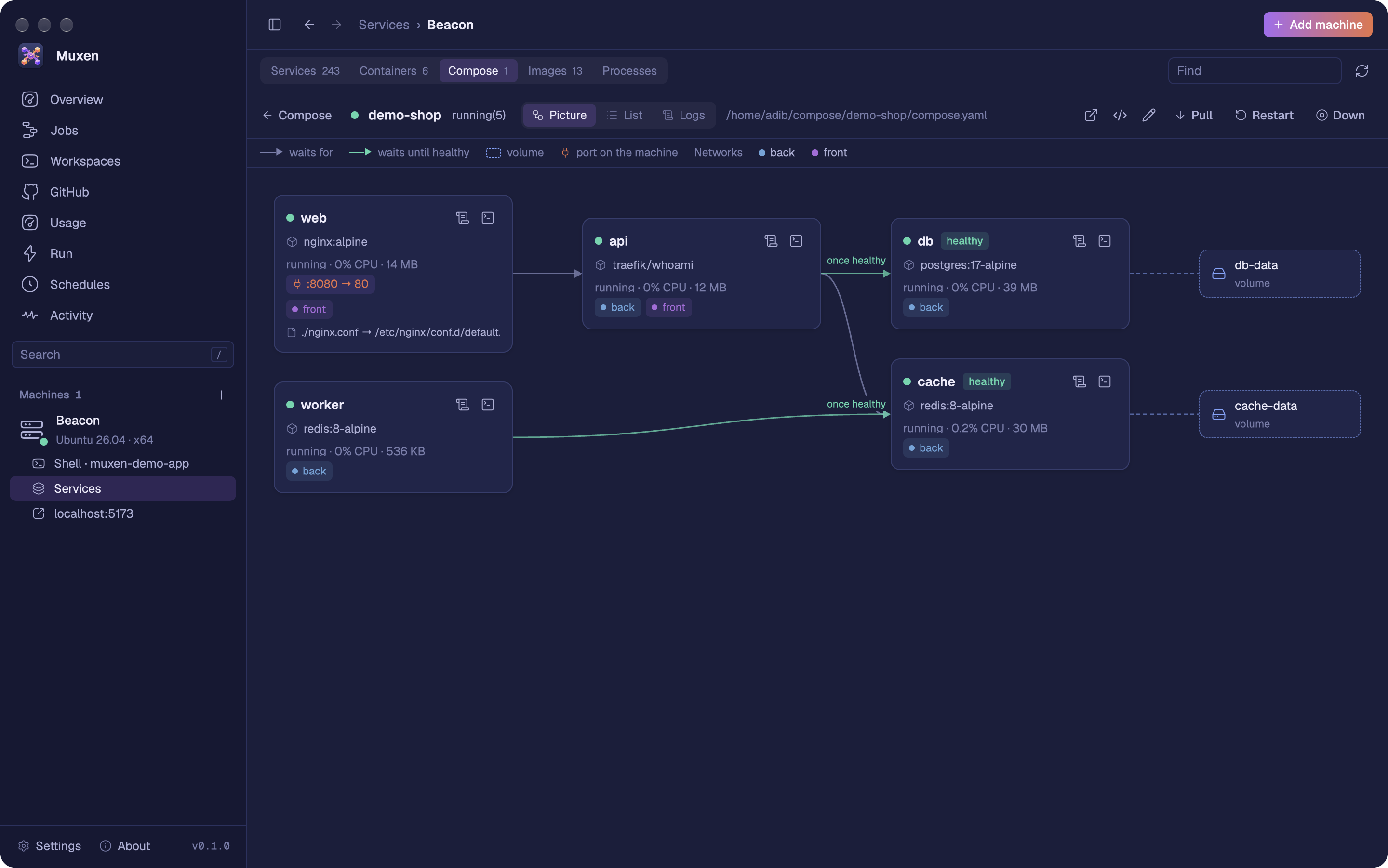Pull images for demo-shop
The width and height of the screenshot is (1388, 868).
pos(1193,116)
